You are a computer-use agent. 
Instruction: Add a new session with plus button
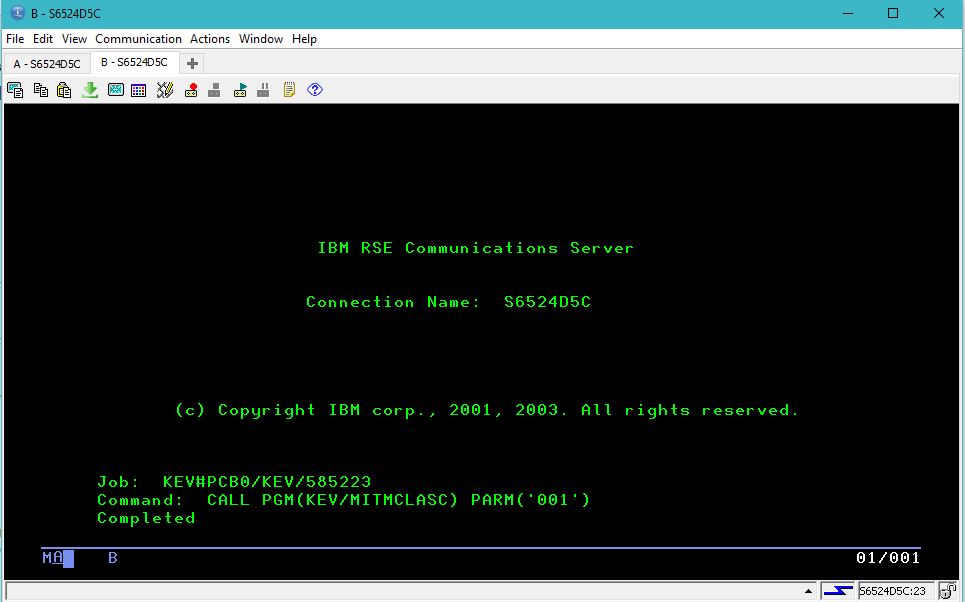click(192, 63)
